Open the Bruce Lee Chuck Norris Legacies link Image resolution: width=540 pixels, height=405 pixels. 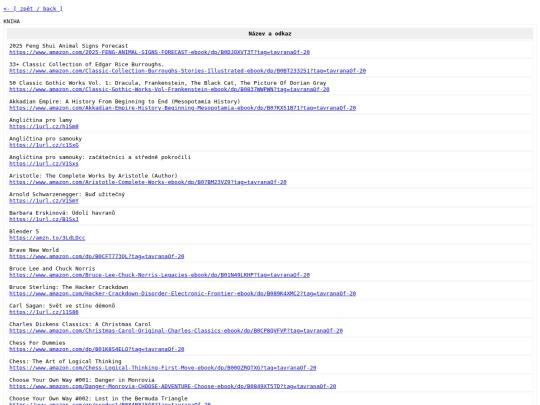pos(159,275)
